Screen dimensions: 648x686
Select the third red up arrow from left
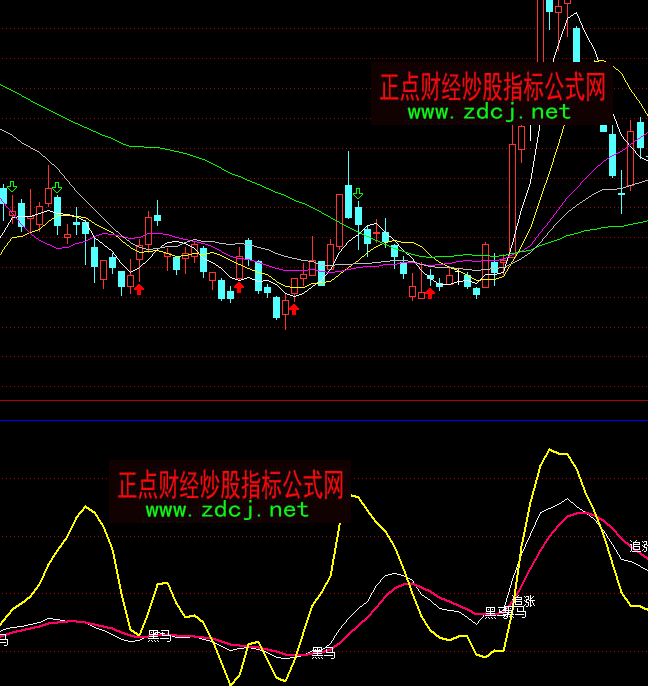point(294,307)
